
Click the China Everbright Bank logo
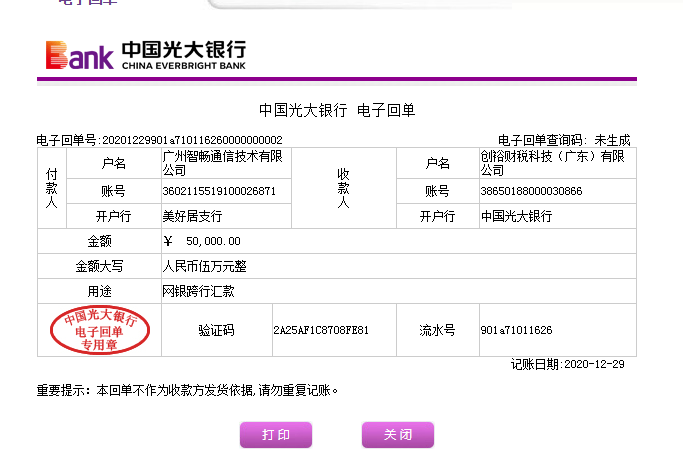click(146, 55)
